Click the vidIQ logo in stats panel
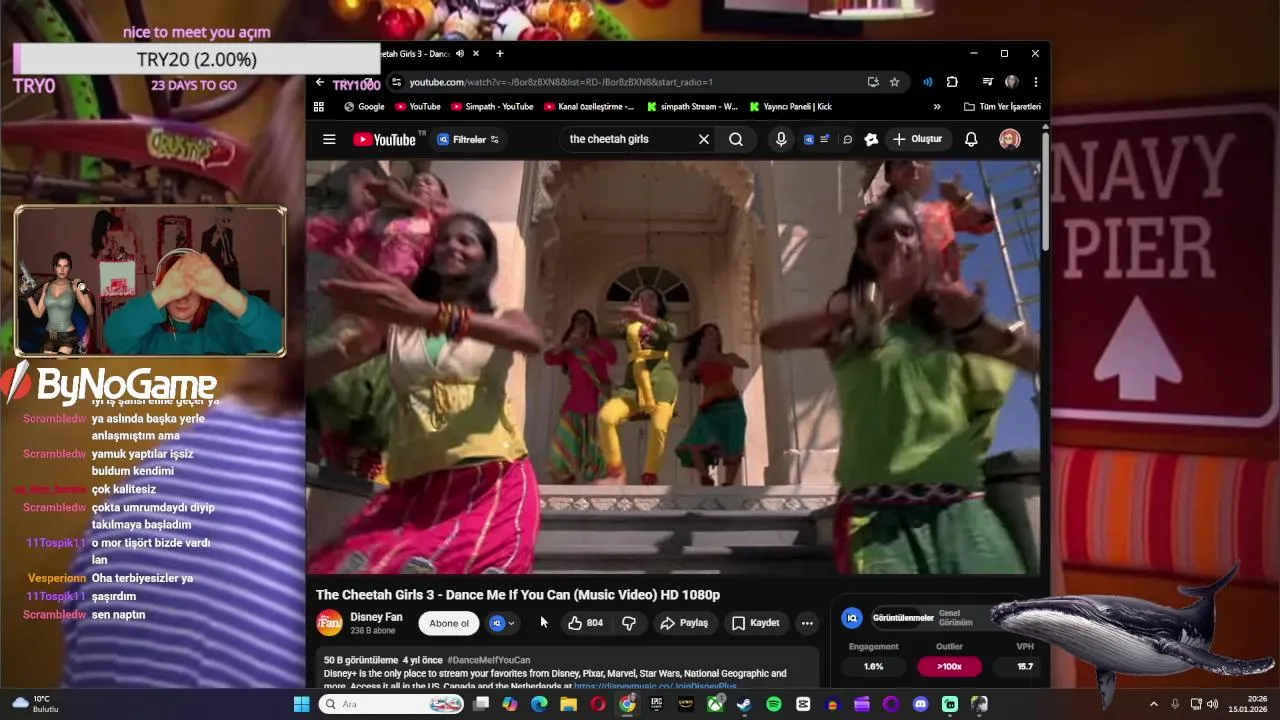 (x=852, y=618)
